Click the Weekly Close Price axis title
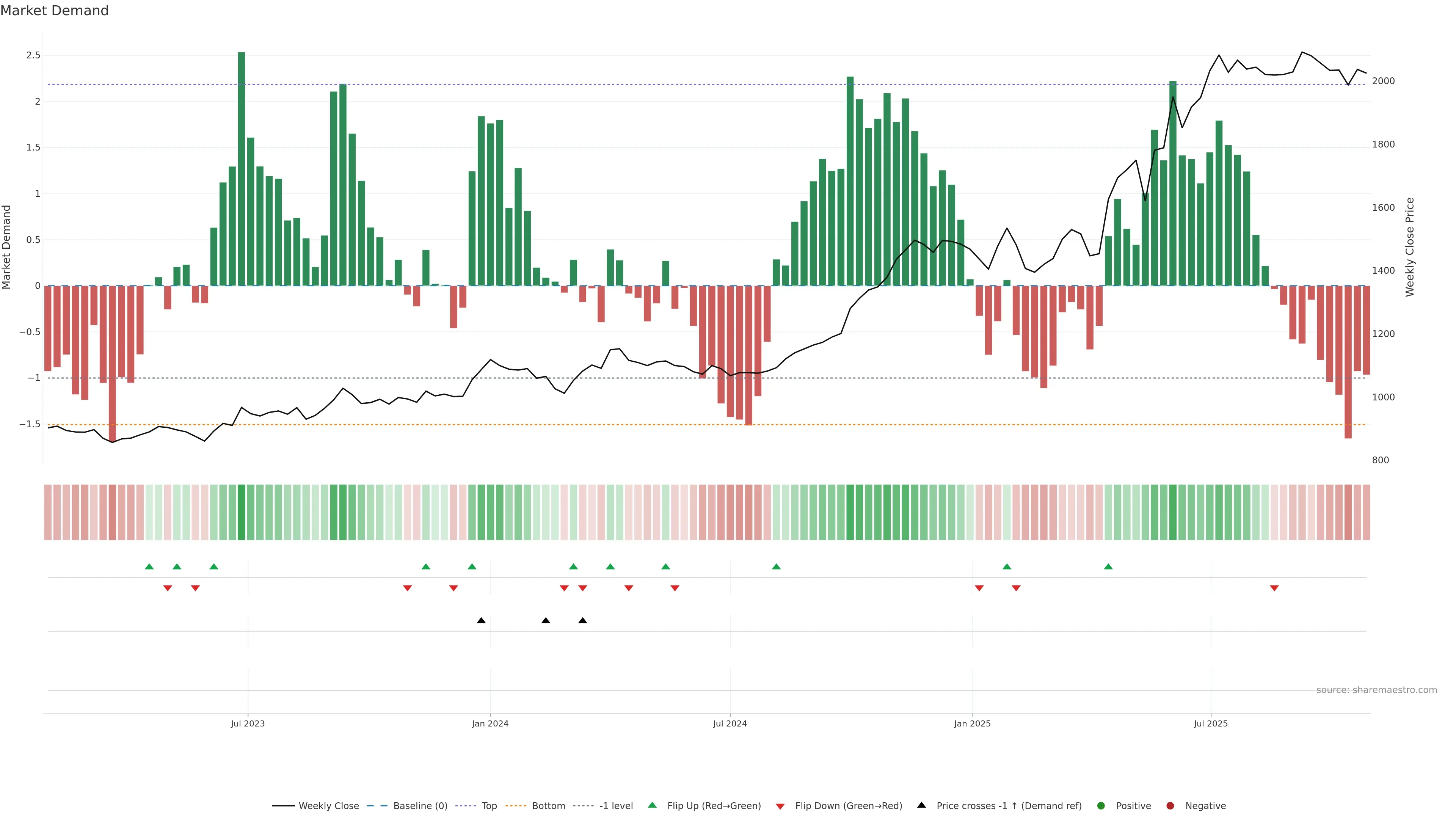This screenshot has width=1456, height=819. tap(1410, 247)
